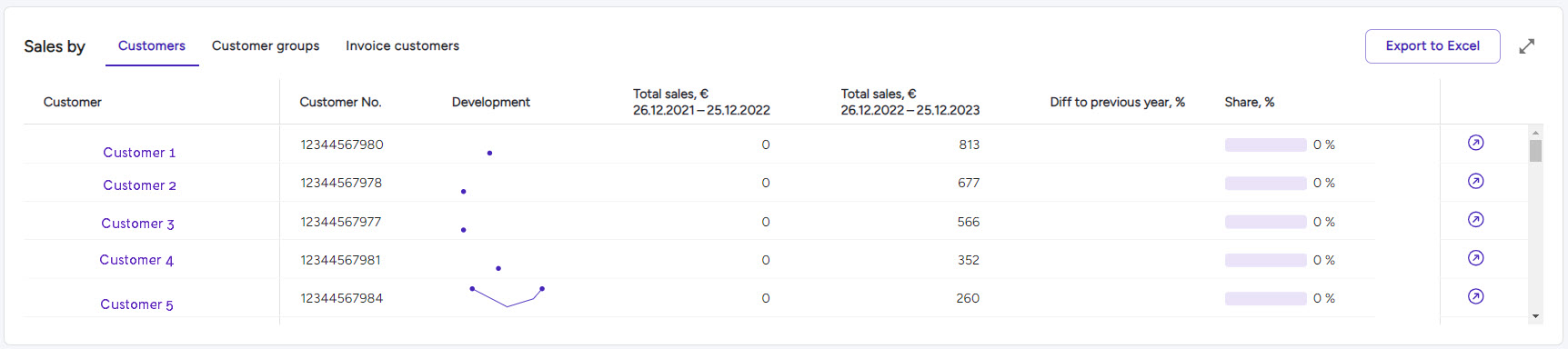The width and height of the screenshot is (1568, 349).
Task: Select the Customers tab
Action: 152,45
